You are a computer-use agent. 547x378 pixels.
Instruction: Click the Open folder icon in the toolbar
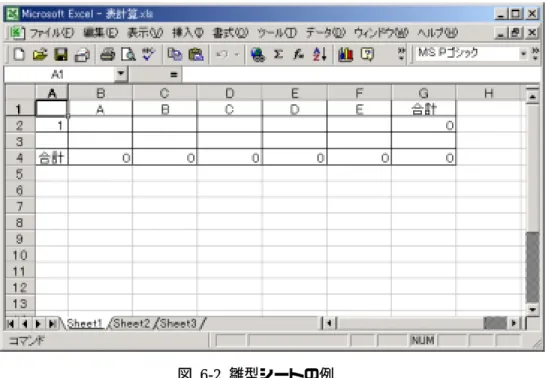(40, 54)
